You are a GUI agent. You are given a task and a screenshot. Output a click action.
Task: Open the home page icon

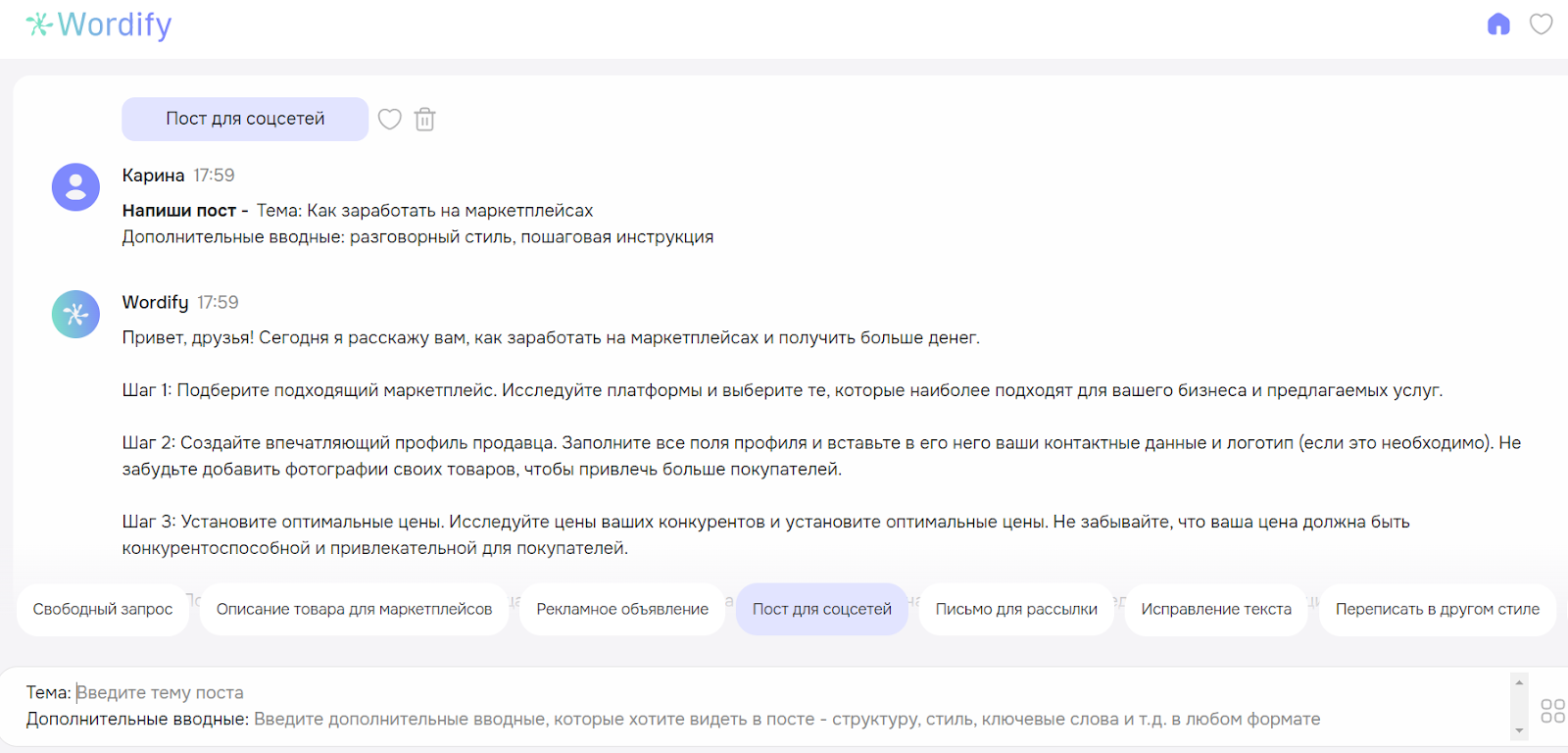pyautogui.click(x=1498, y=24)
